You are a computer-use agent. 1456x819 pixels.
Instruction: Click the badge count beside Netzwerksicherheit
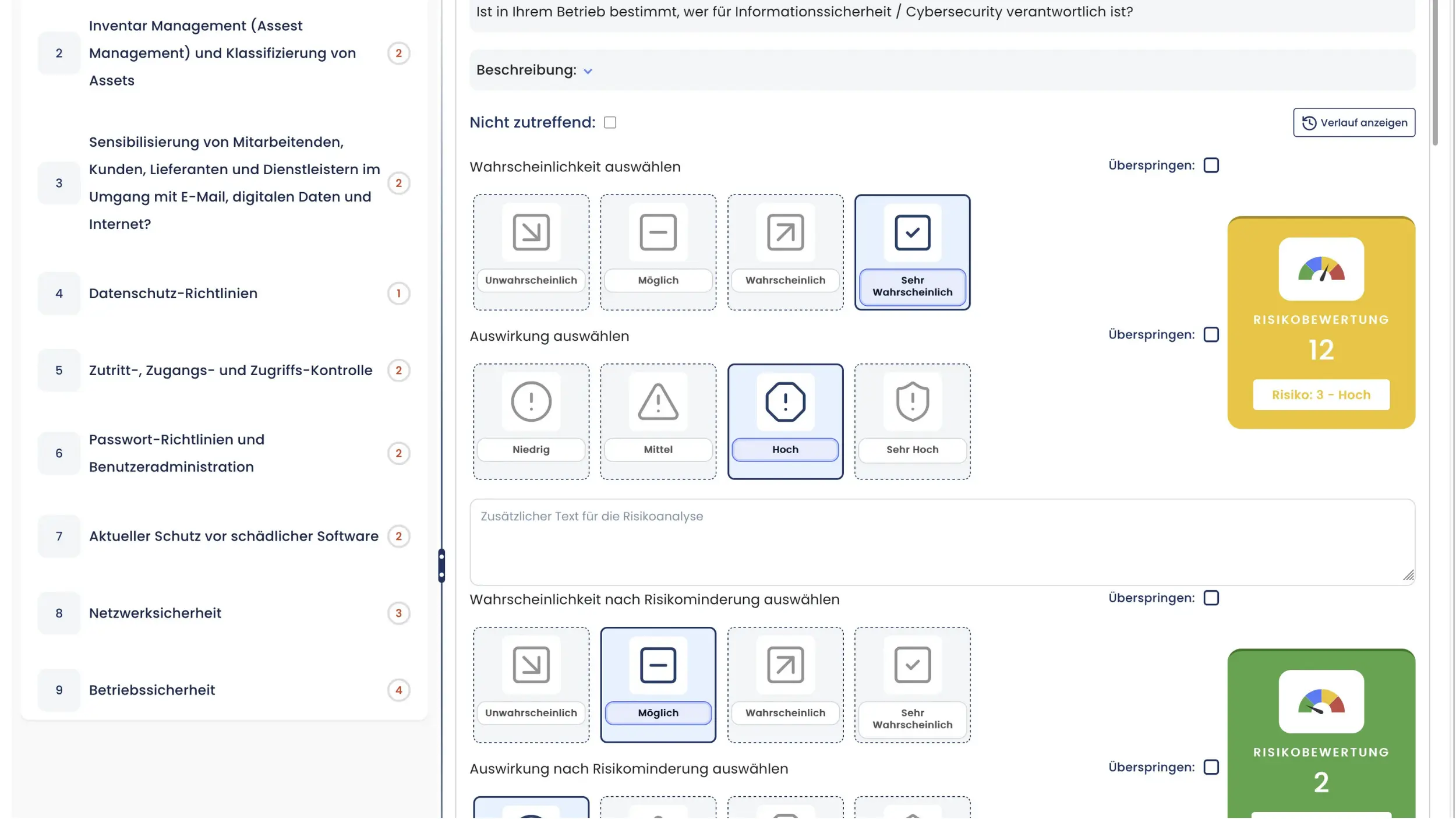point(398,613)
